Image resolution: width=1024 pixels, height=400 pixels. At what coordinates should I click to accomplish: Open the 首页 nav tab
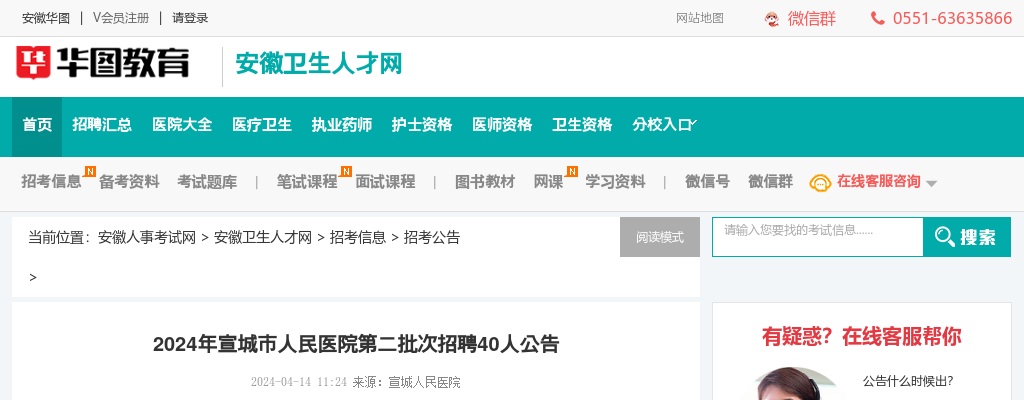tap(37, 125)
